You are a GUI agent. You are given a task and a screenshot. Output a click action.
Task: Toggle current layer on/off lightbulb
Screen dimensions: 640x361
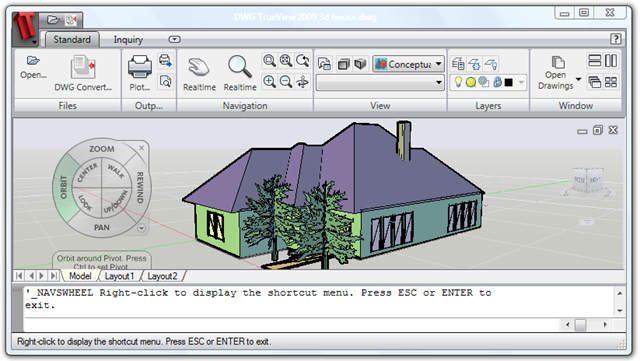458,82
